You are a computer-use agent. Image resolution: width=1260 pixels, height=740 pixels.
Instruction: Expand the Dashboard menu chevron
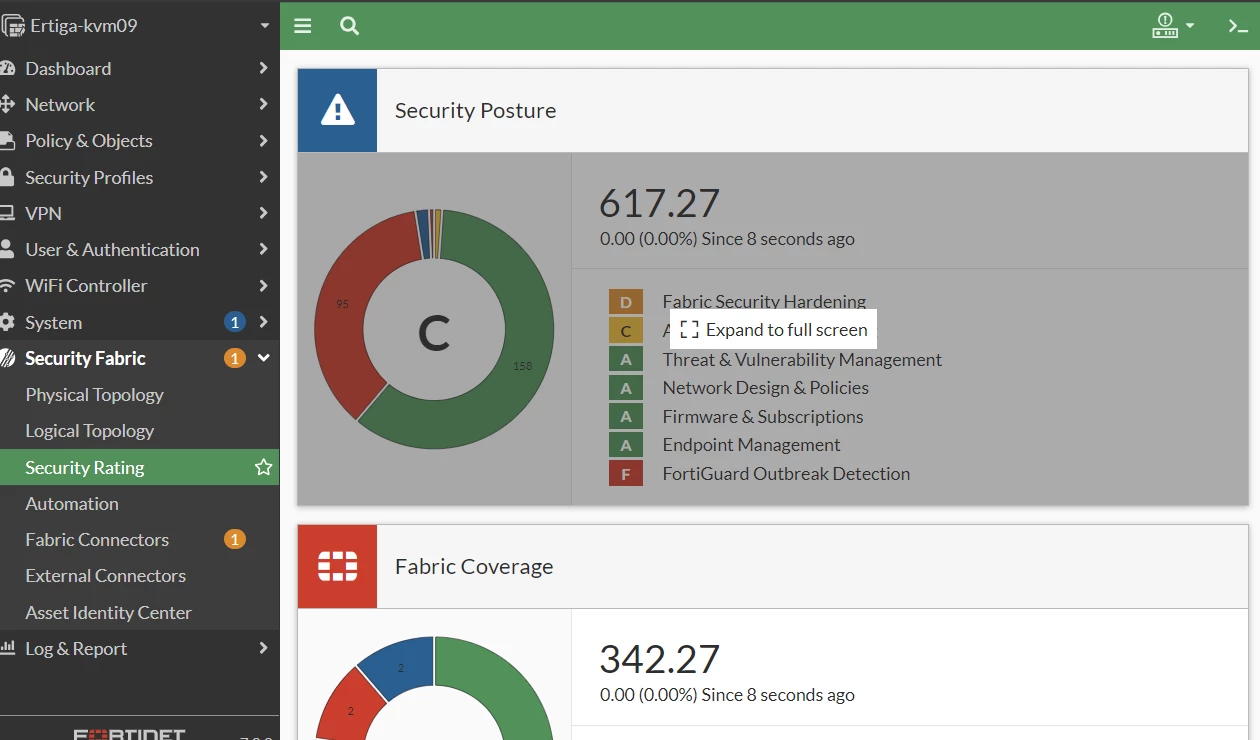click(263, 68)
